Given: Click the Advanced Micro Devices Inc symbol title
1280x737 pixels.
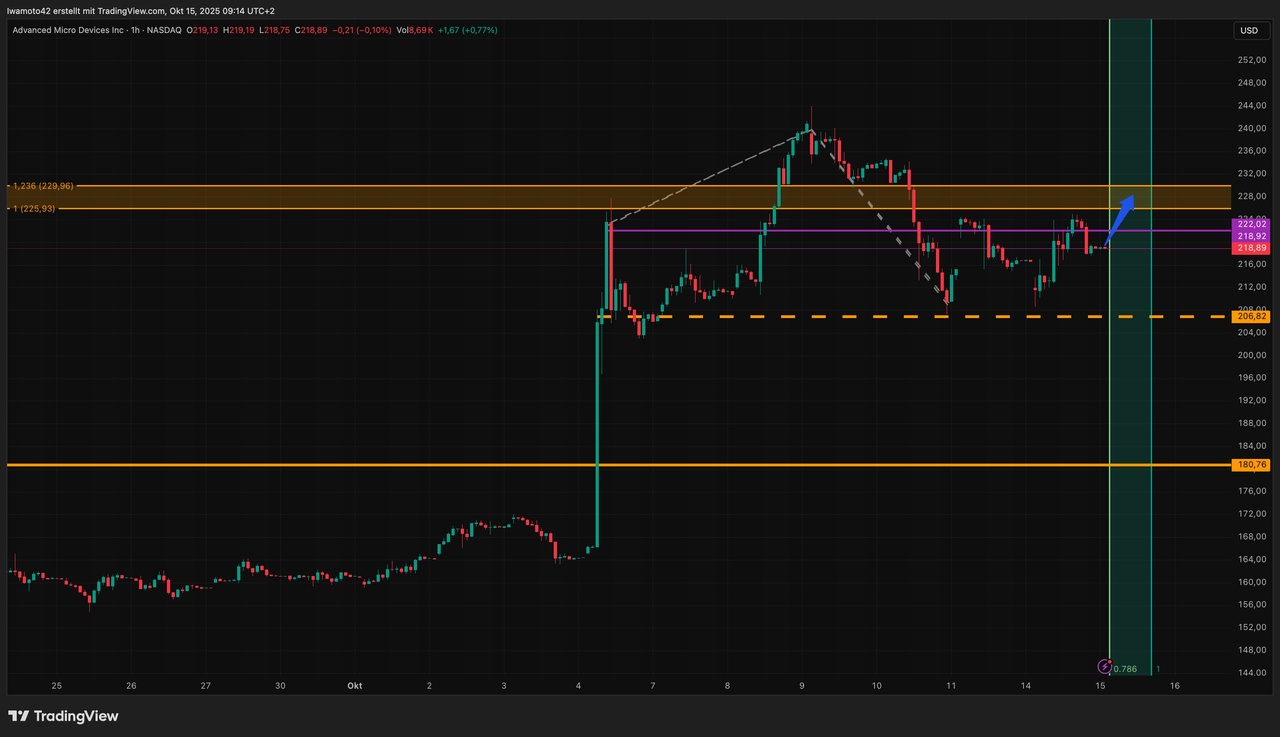Looking at the screenshot, I should [x=68, y=30].
